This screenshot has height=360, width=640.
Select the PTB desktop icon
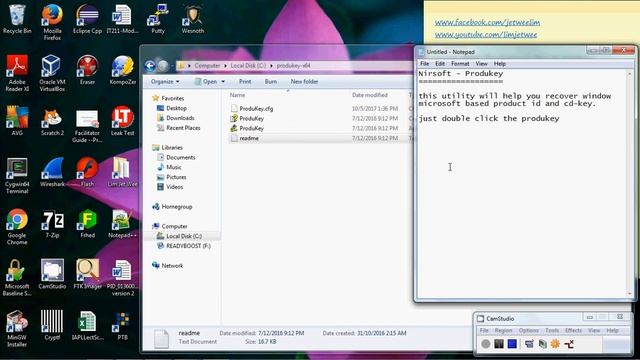122,326
